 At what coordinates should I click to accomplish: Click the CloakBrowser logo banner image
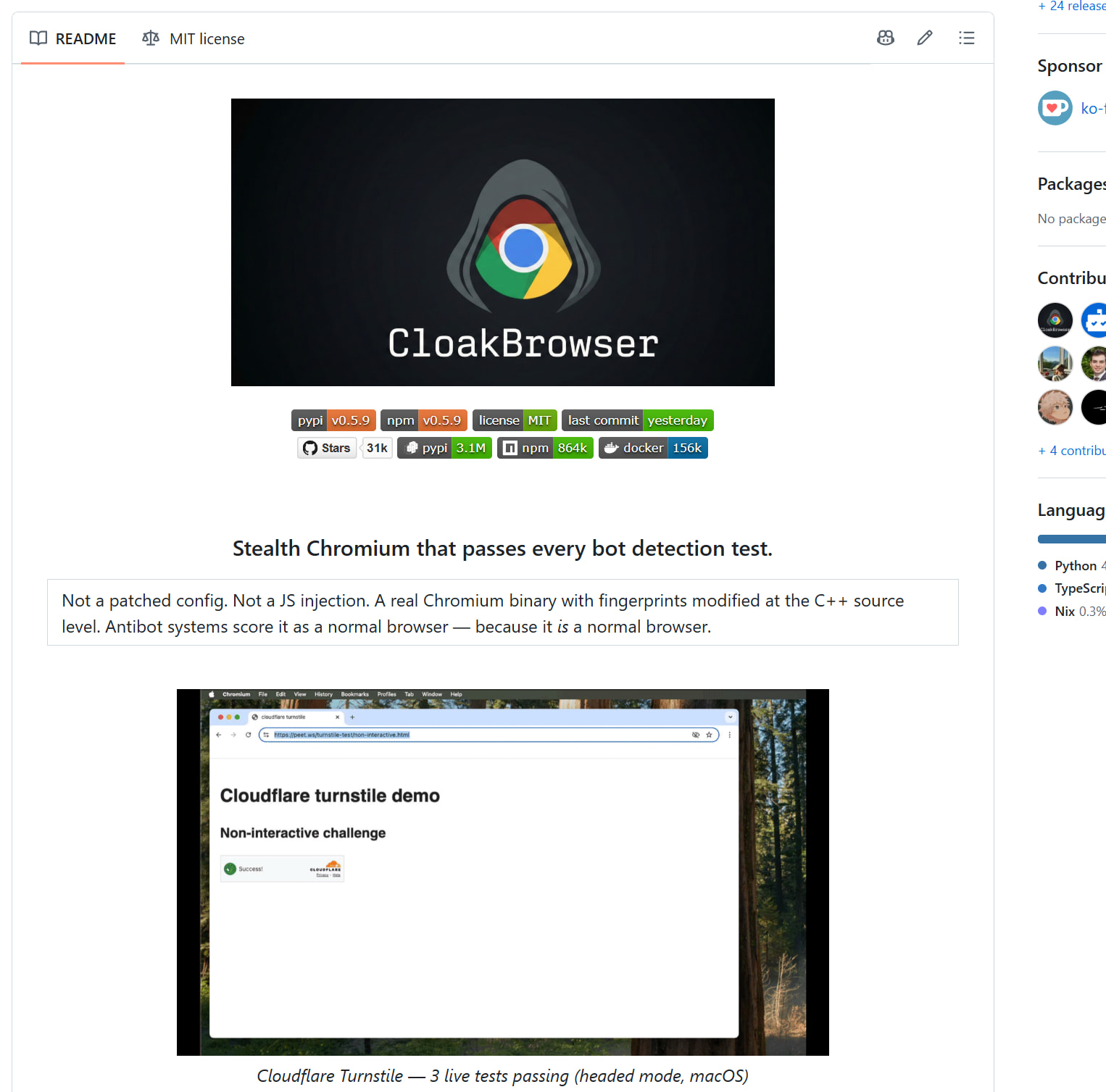click(503, 242)
